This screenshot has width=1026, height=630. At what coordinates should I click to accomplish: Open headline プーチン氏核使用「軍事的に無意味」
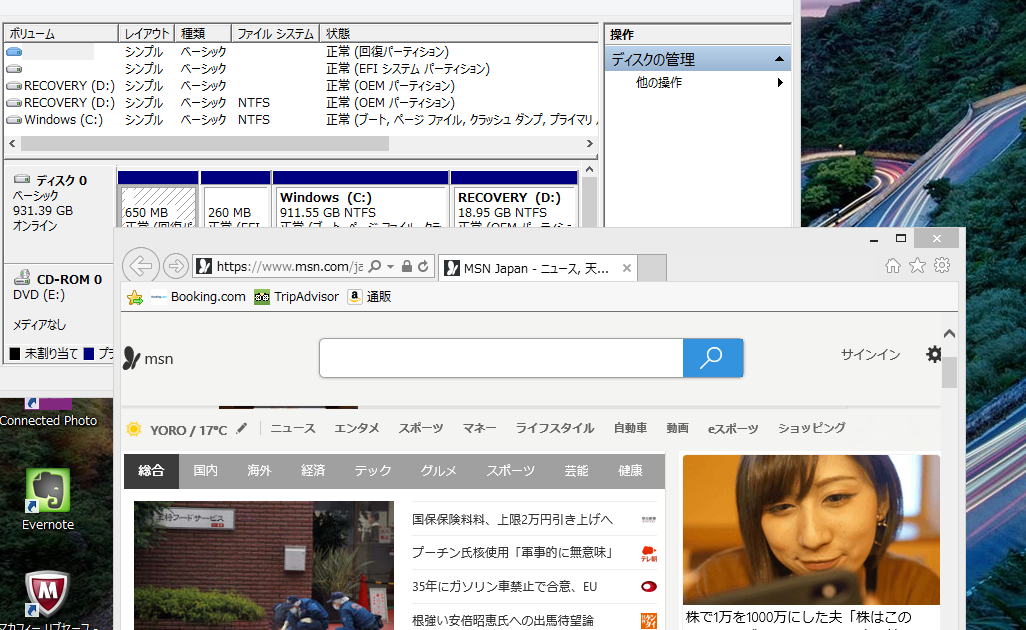512,553
